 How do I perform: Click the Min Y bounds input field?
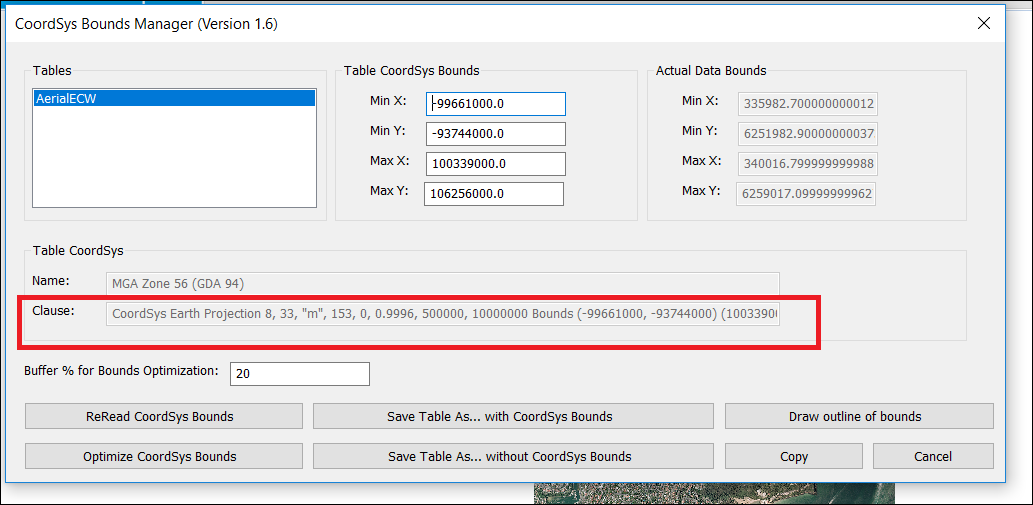495,134
